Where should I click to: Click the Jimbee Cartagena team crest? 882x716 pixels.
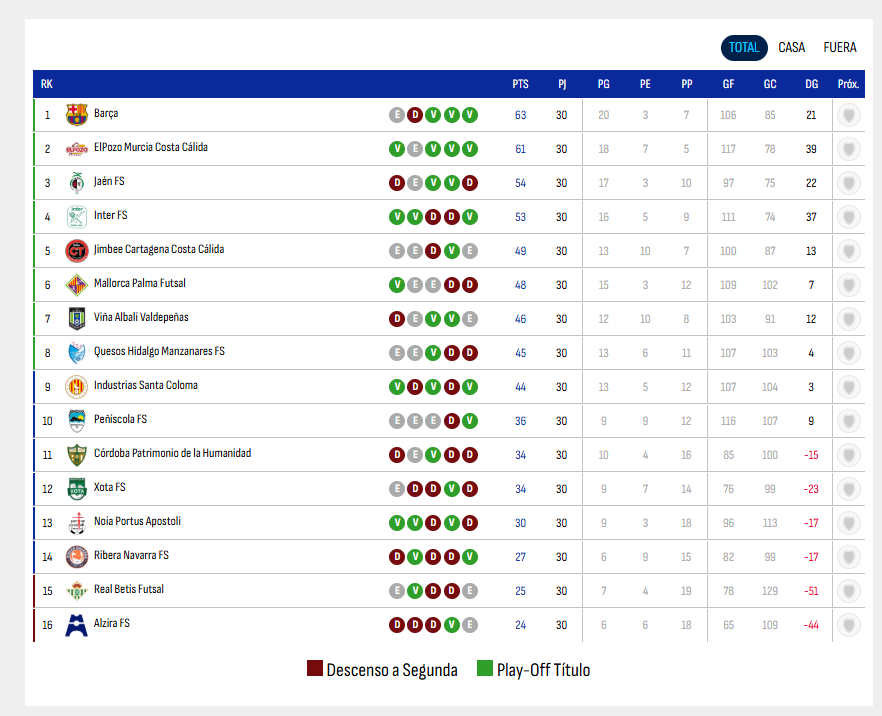[x=76, y=251]
